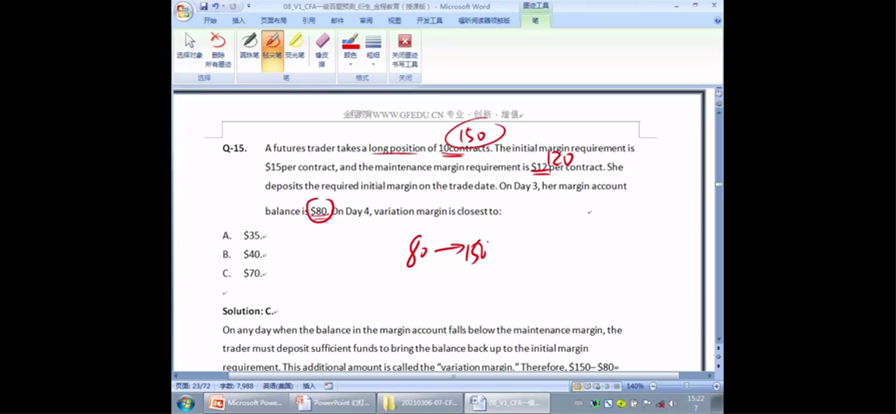Open 08_V1_CFA Word taskbar button
This screenshot has width=896, height=414.
coord(507,403)
